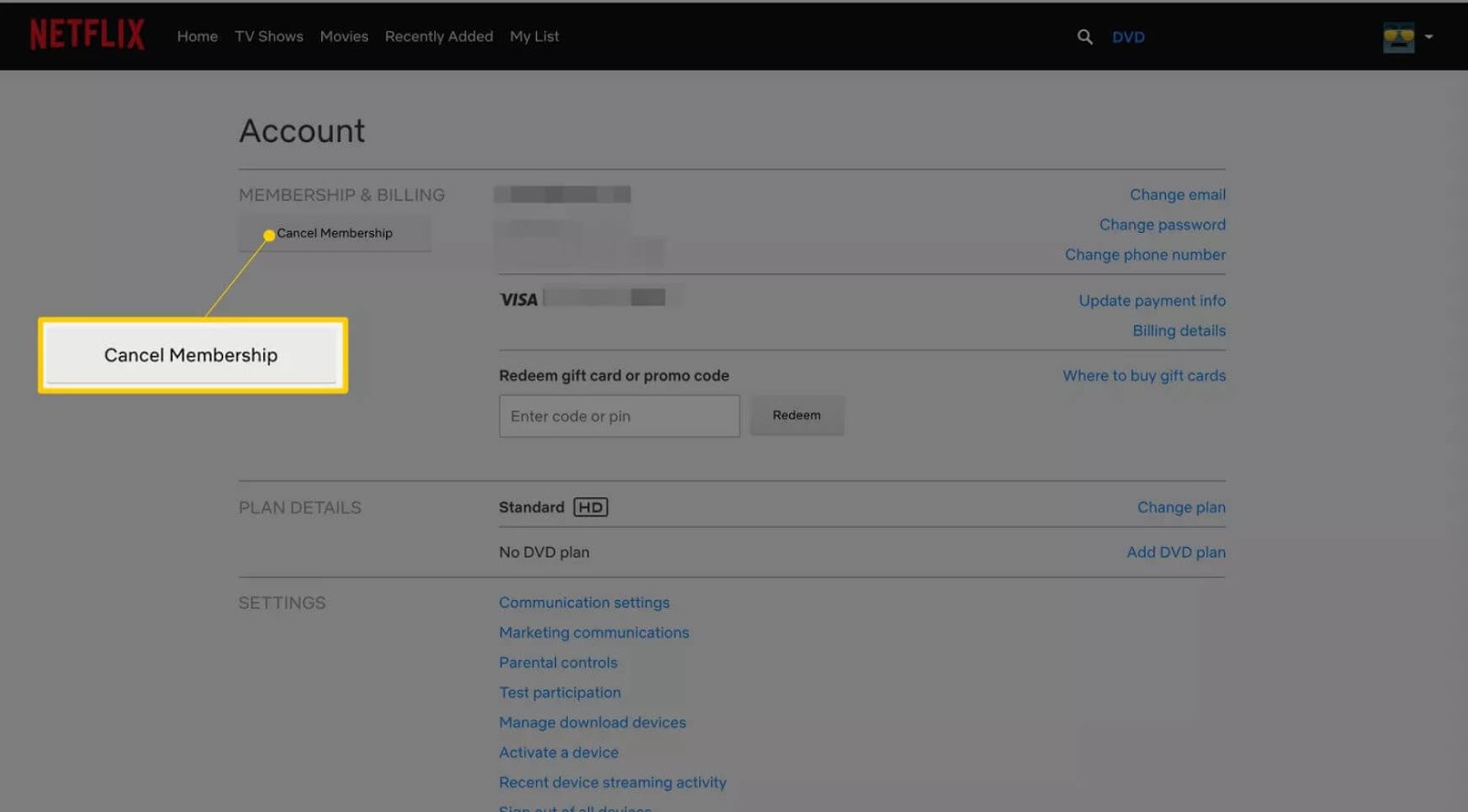Open Where to buy gift cards
1468x812 pixels.
[1144, 375]
